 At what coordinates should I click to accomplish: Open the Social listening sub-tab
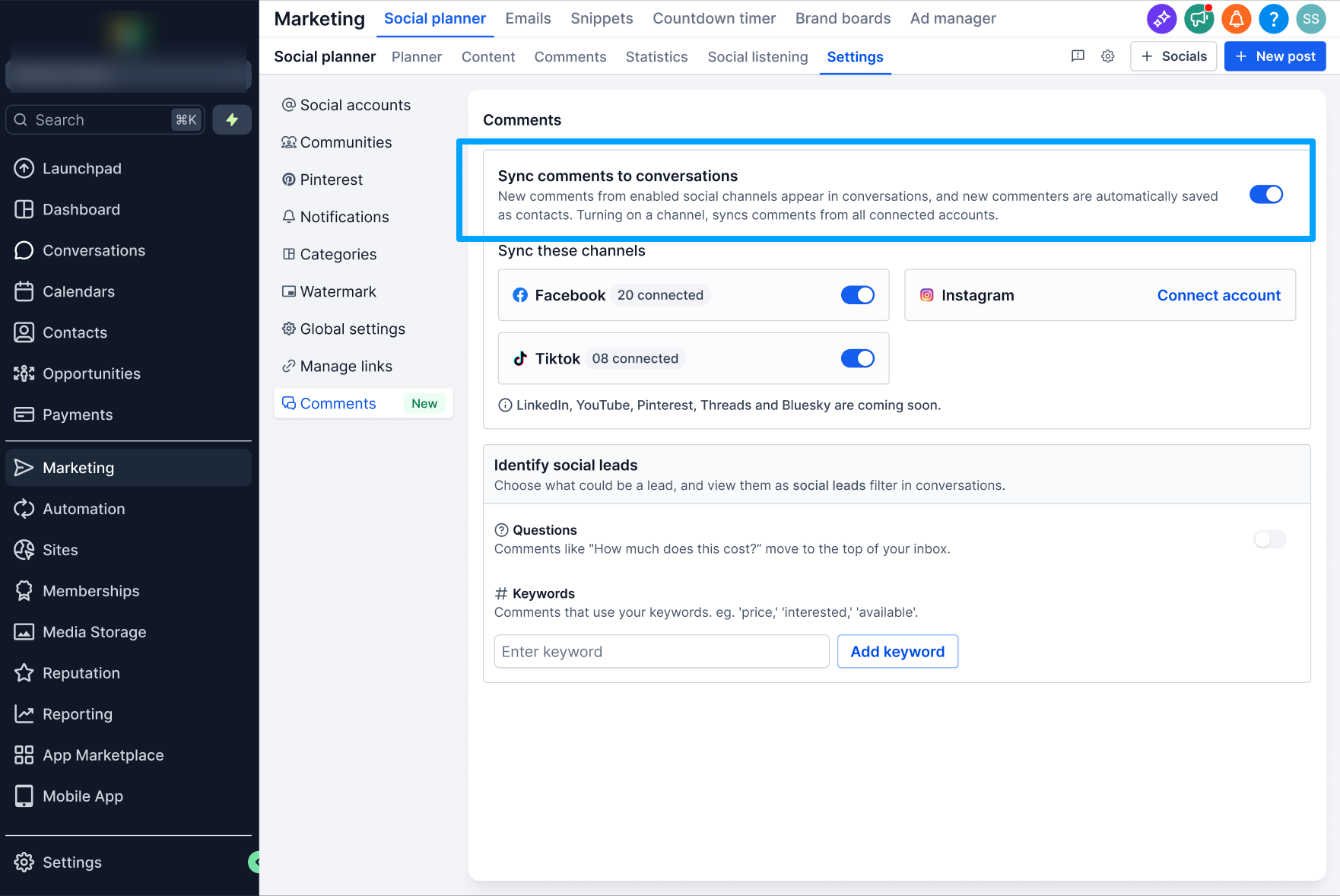coord(757,57)
